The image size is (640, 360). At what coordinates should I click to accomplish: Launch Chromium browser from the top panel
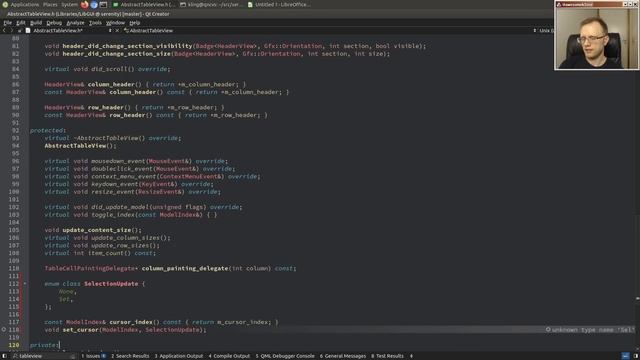(x=94, y=4)
